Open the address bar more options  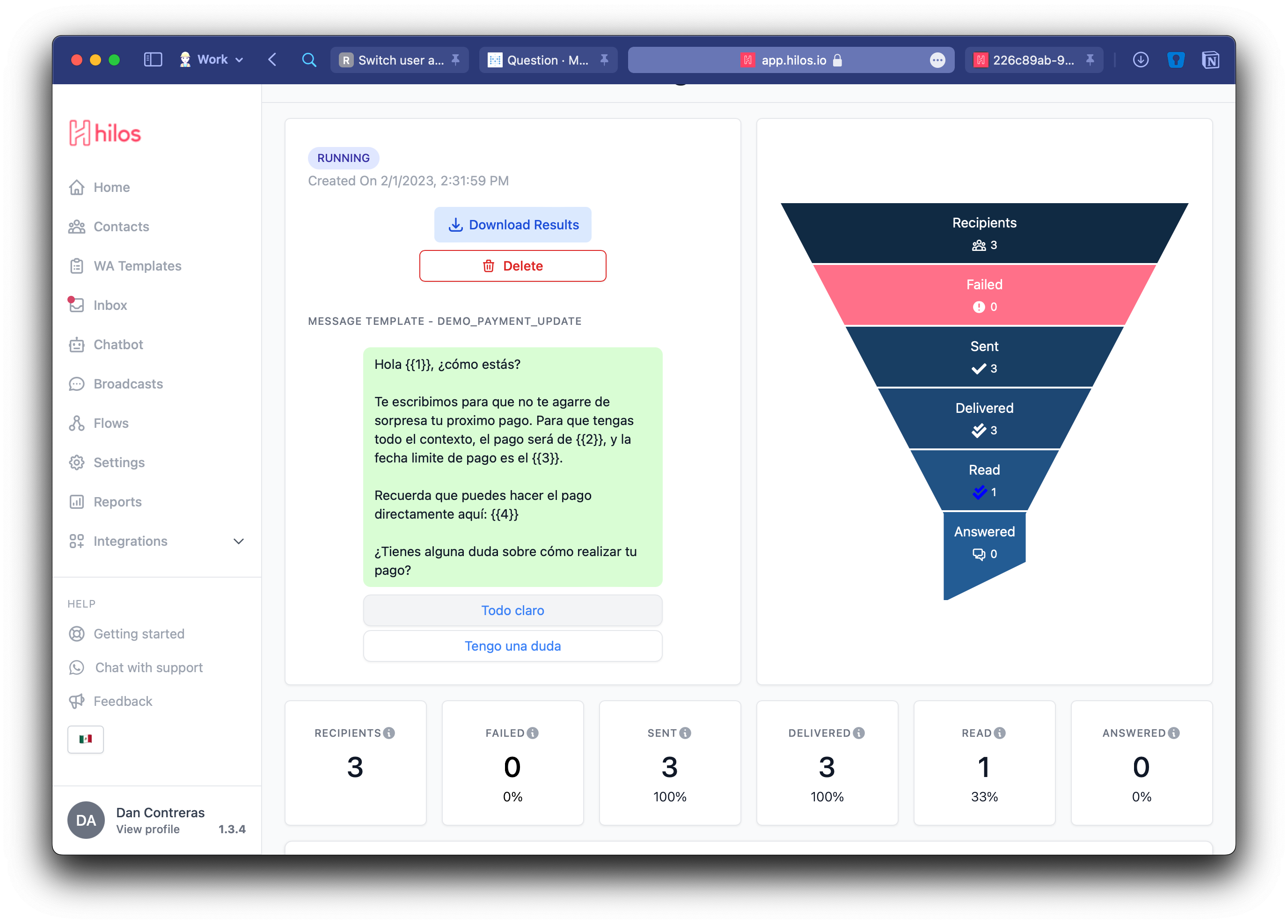[937, 59]
